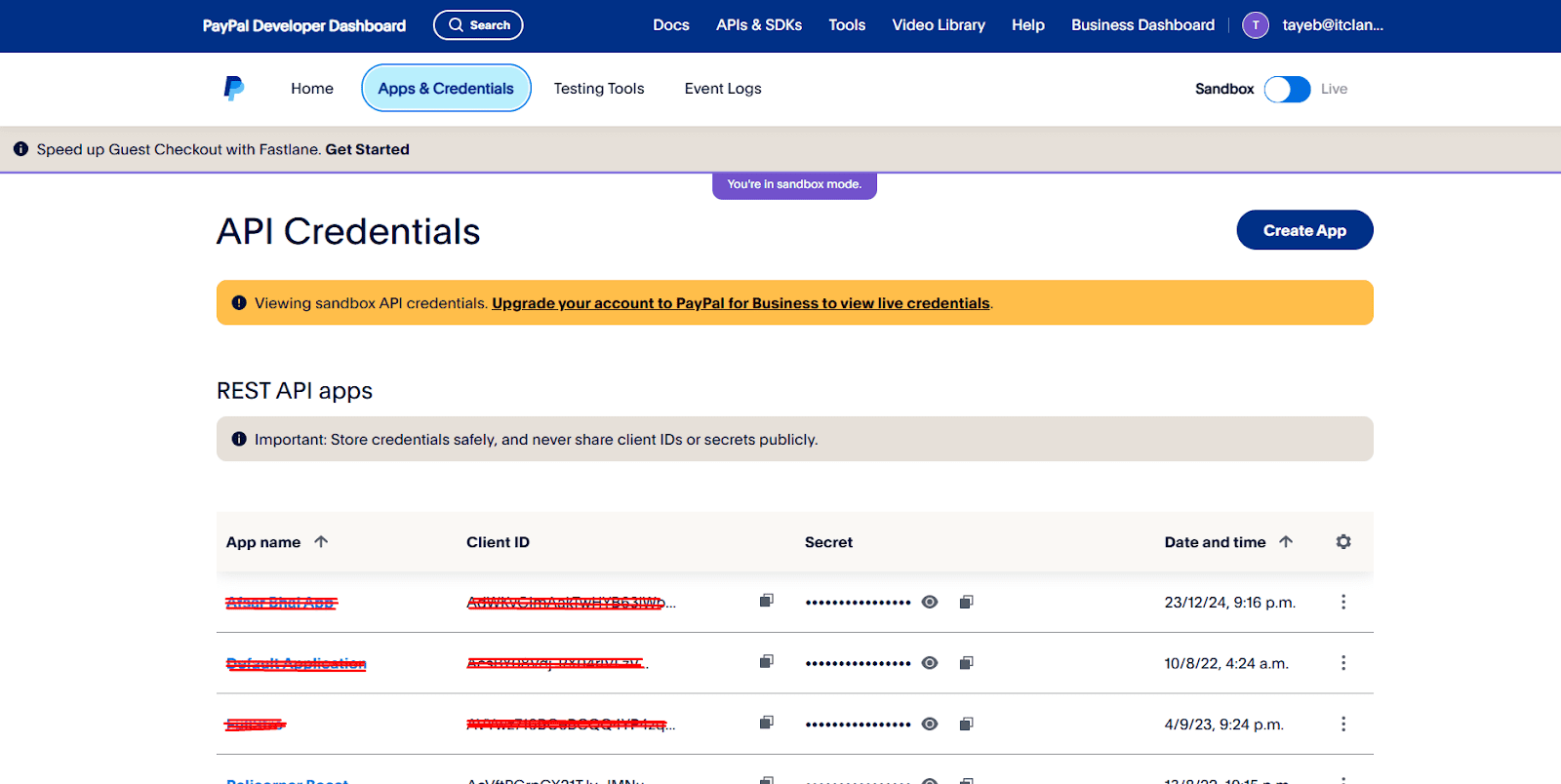Screen dimensions: 1561x784
Task: Click the date 4/9/23, 9:24 p.m.
Action: click(1223, 725)
